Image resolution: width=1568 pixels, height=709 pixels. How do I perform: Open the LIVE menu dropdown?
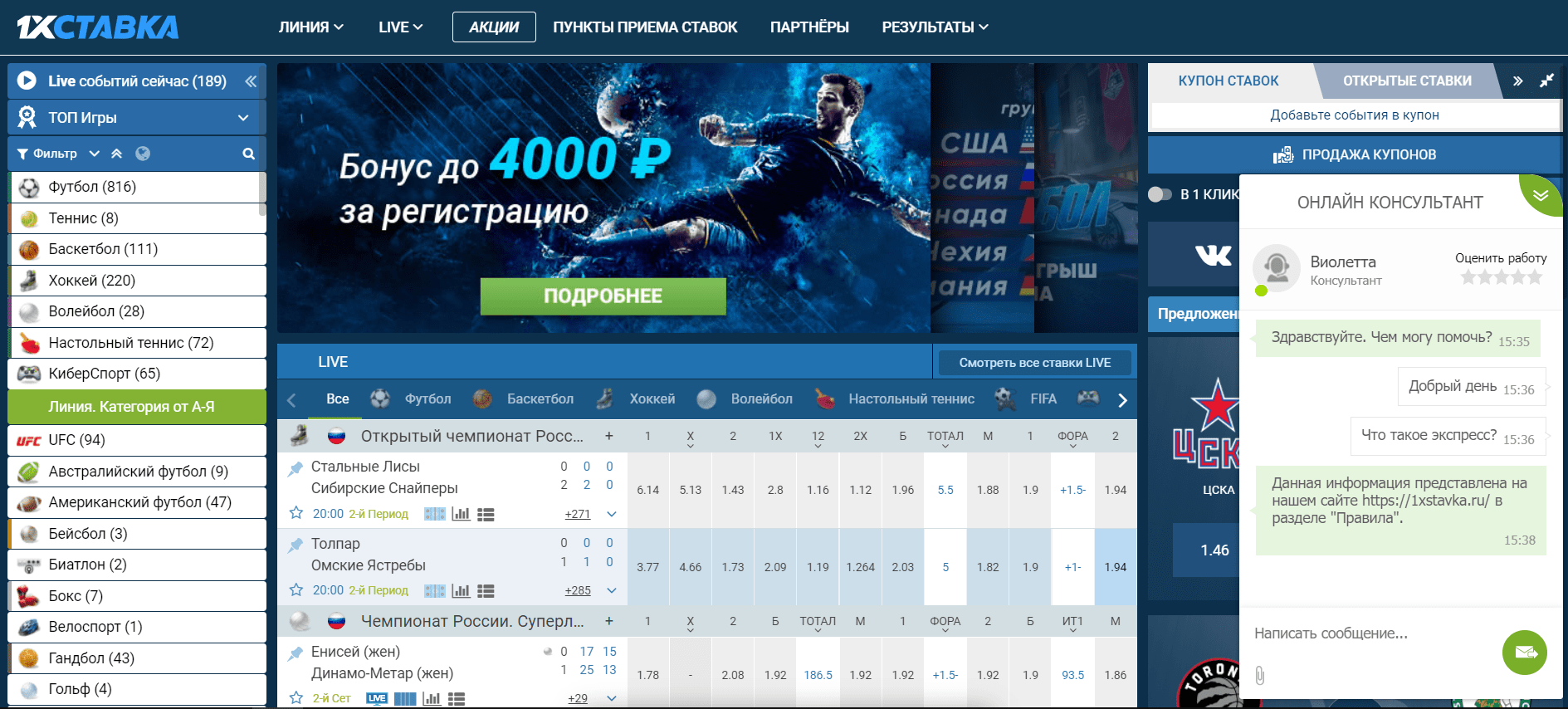coord(401,27)
